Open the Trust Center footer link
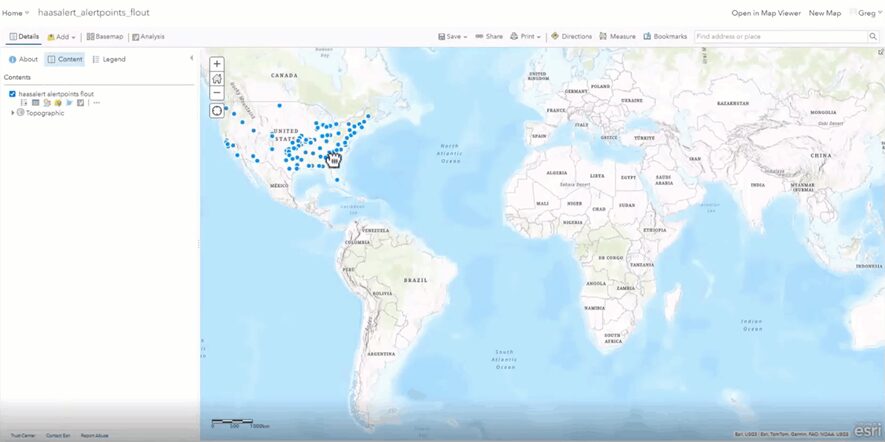The width and height of the screenshot is (885, 442). tap(23, 436)
